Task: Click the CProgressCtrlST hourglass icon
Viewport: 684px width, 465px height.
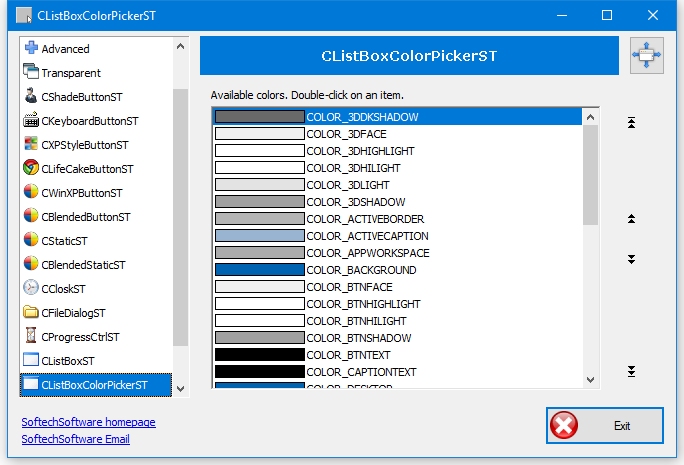Action: point(31,336)
